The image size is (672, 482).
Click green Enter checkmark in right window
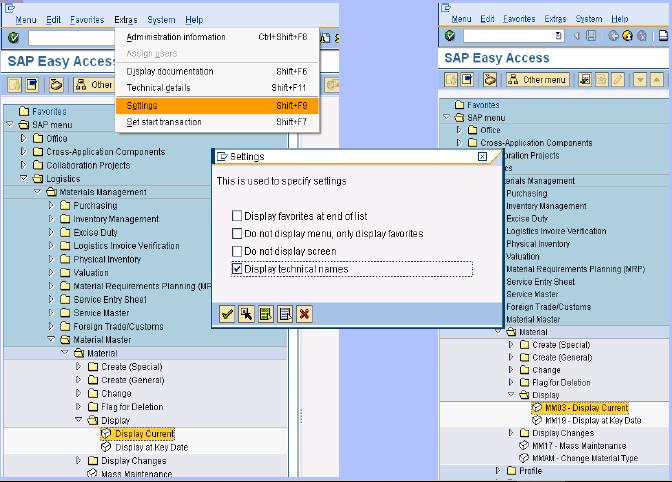[450, 36]
